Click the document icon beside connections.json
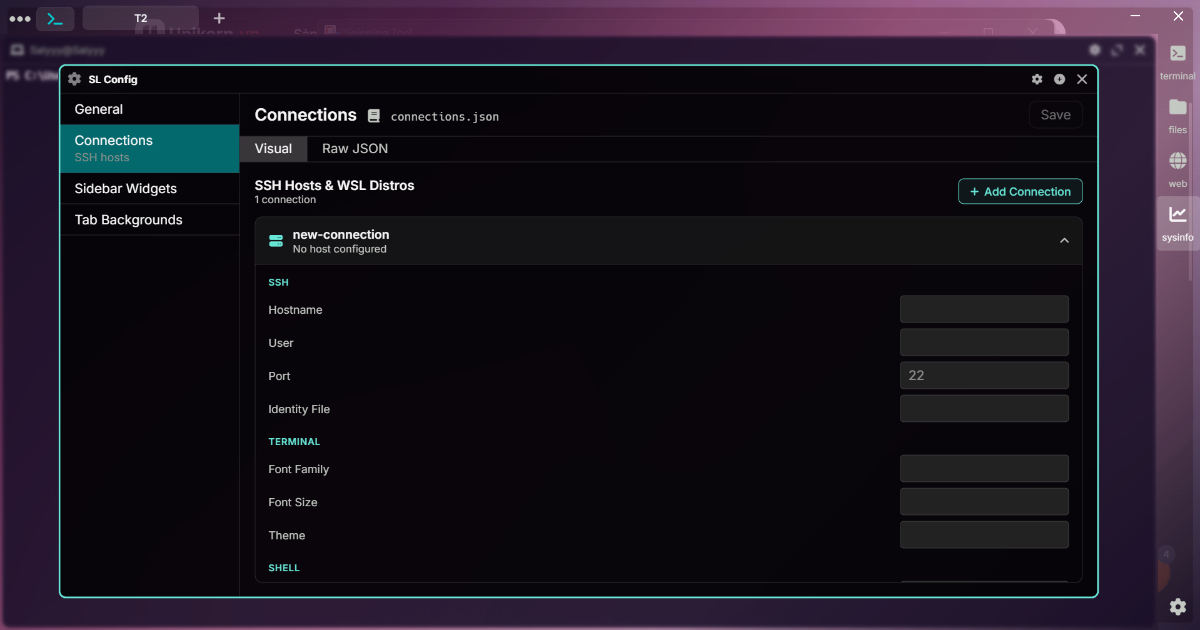 (x=374, y=115)
